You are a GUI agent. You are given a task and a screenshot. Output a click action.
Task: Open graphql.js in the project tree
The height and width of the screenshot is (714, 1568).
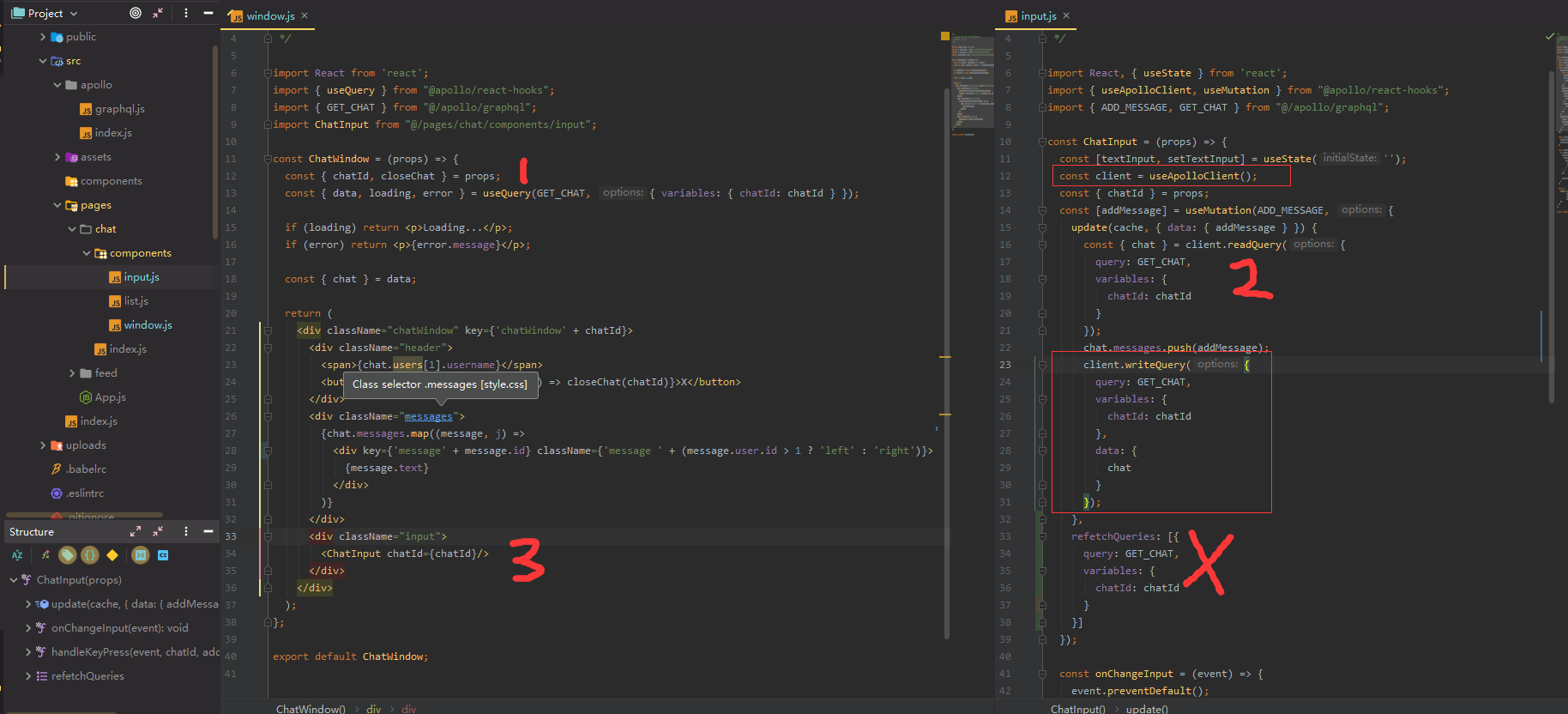pos(119,109)
